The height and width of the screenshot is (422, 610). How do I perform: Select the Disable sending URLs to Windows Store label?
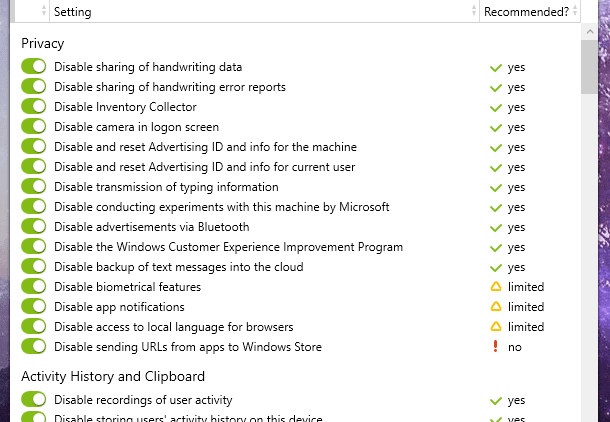click(188, 347)
